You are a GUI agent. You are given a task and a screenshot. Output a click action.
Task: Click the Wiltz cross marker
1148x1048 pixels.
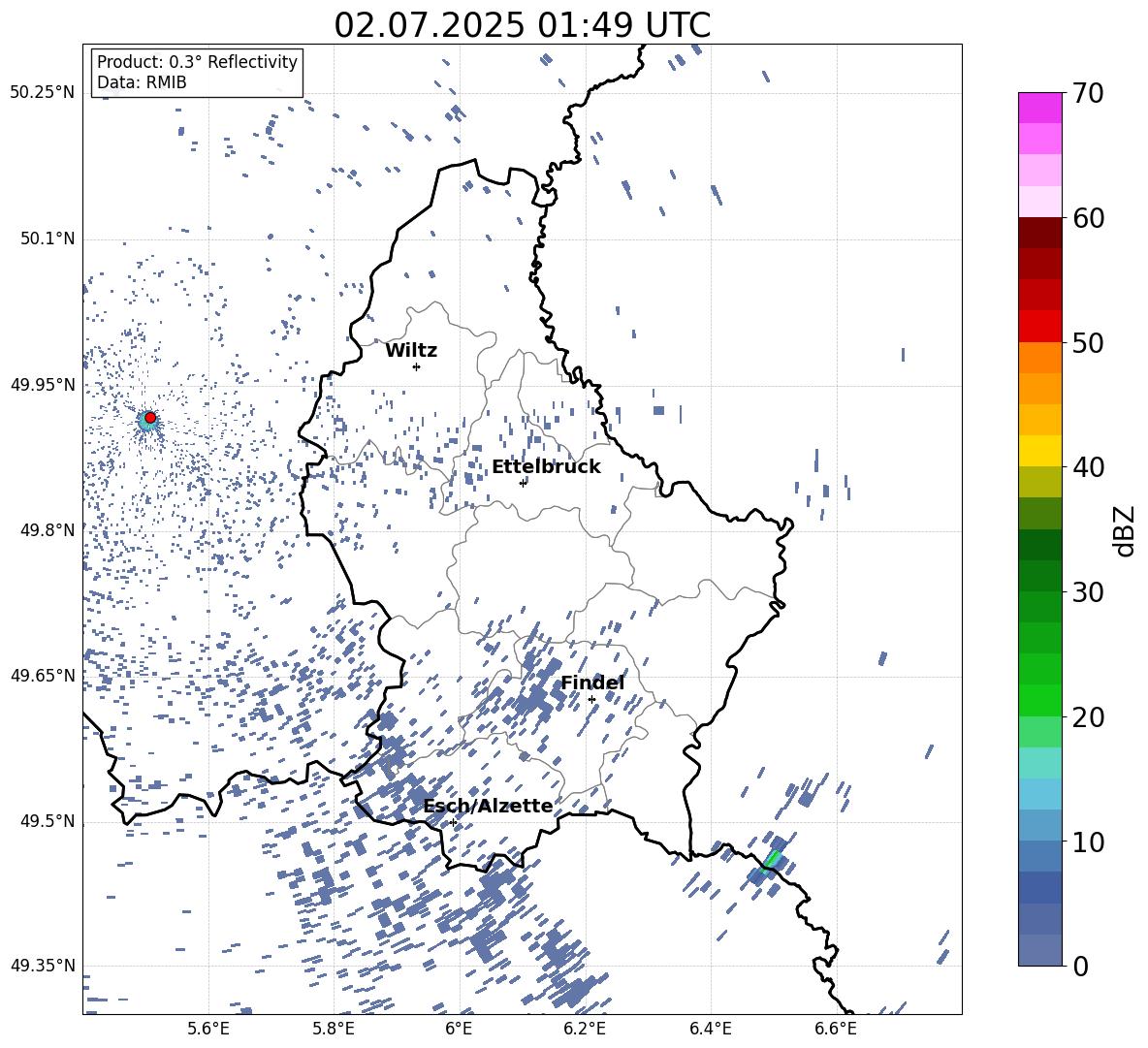[417, 366]
